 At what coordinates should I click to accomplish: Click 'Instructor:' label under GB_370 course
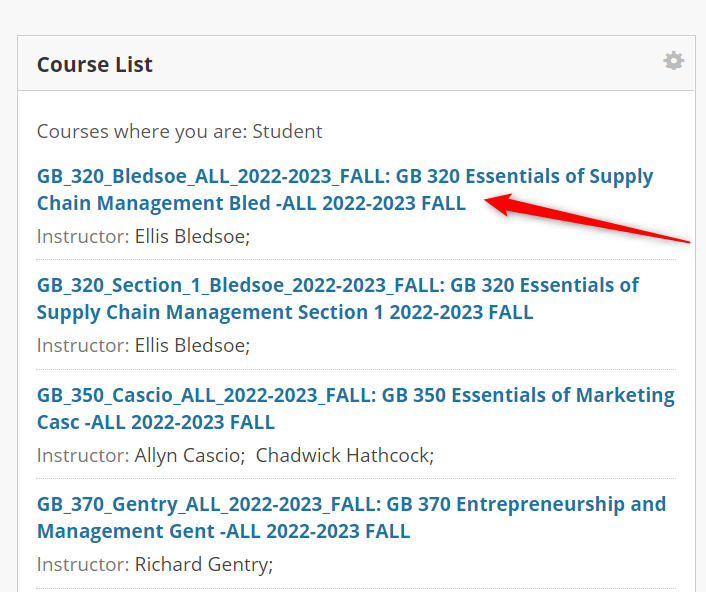click(83, 565)
